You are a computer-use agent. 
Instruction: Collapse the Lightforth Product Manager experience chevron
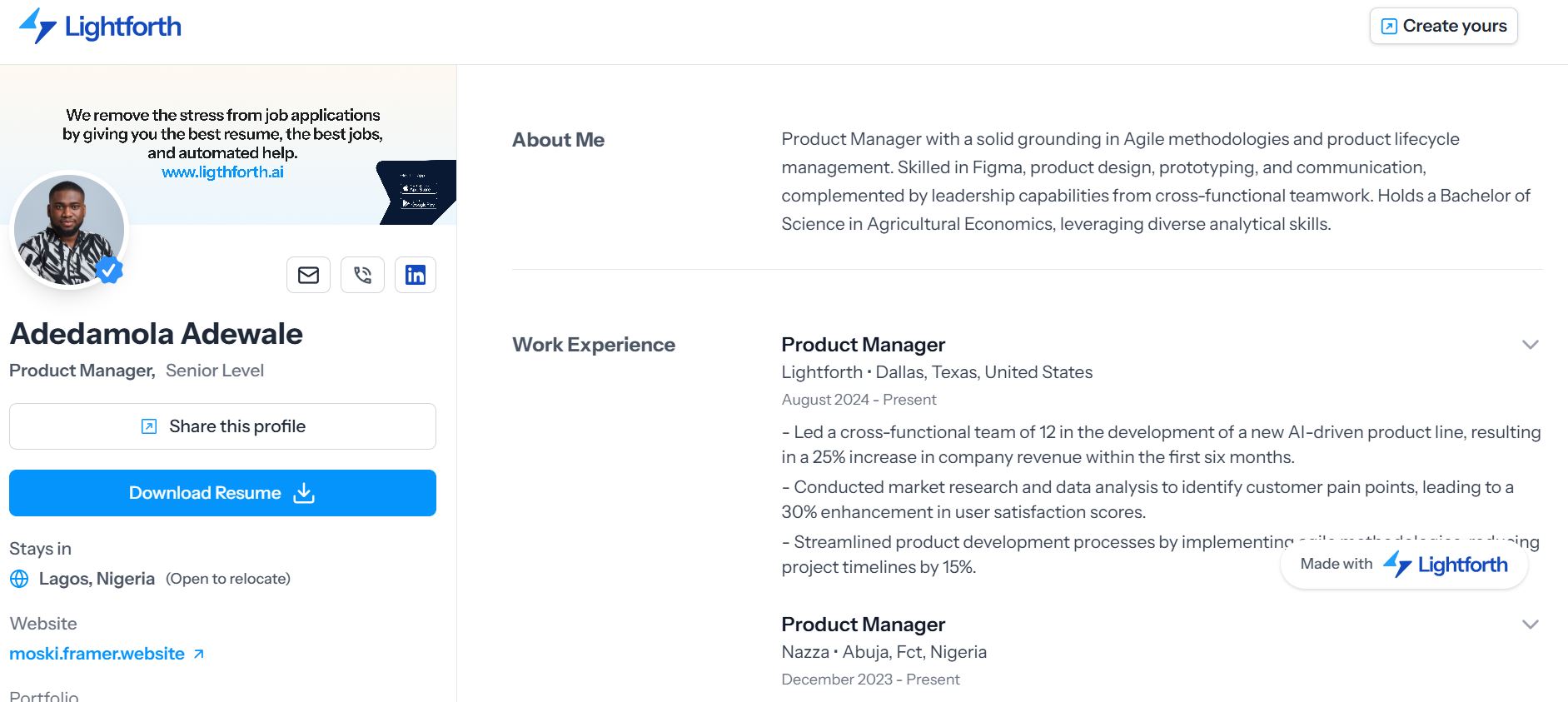(x=1529, y=344)
